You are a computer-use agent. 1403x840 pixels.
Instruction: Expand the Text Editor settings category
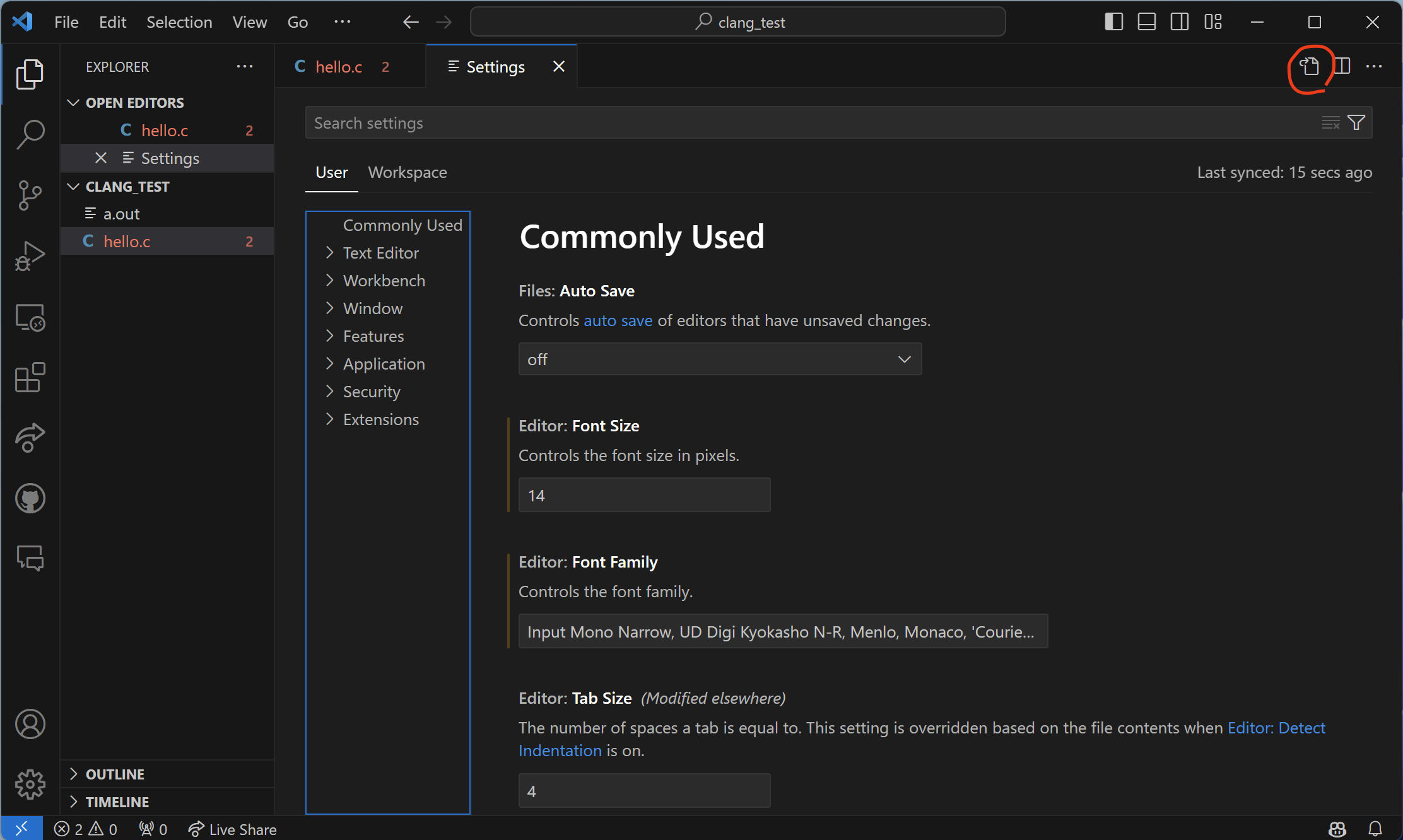tap(380, 253)
